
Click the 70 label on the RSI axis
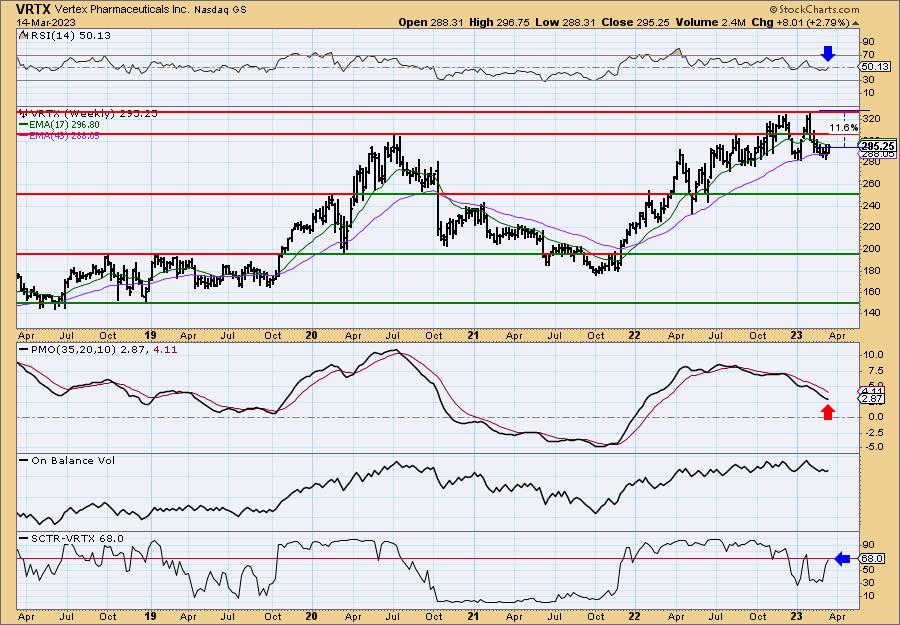868,55
